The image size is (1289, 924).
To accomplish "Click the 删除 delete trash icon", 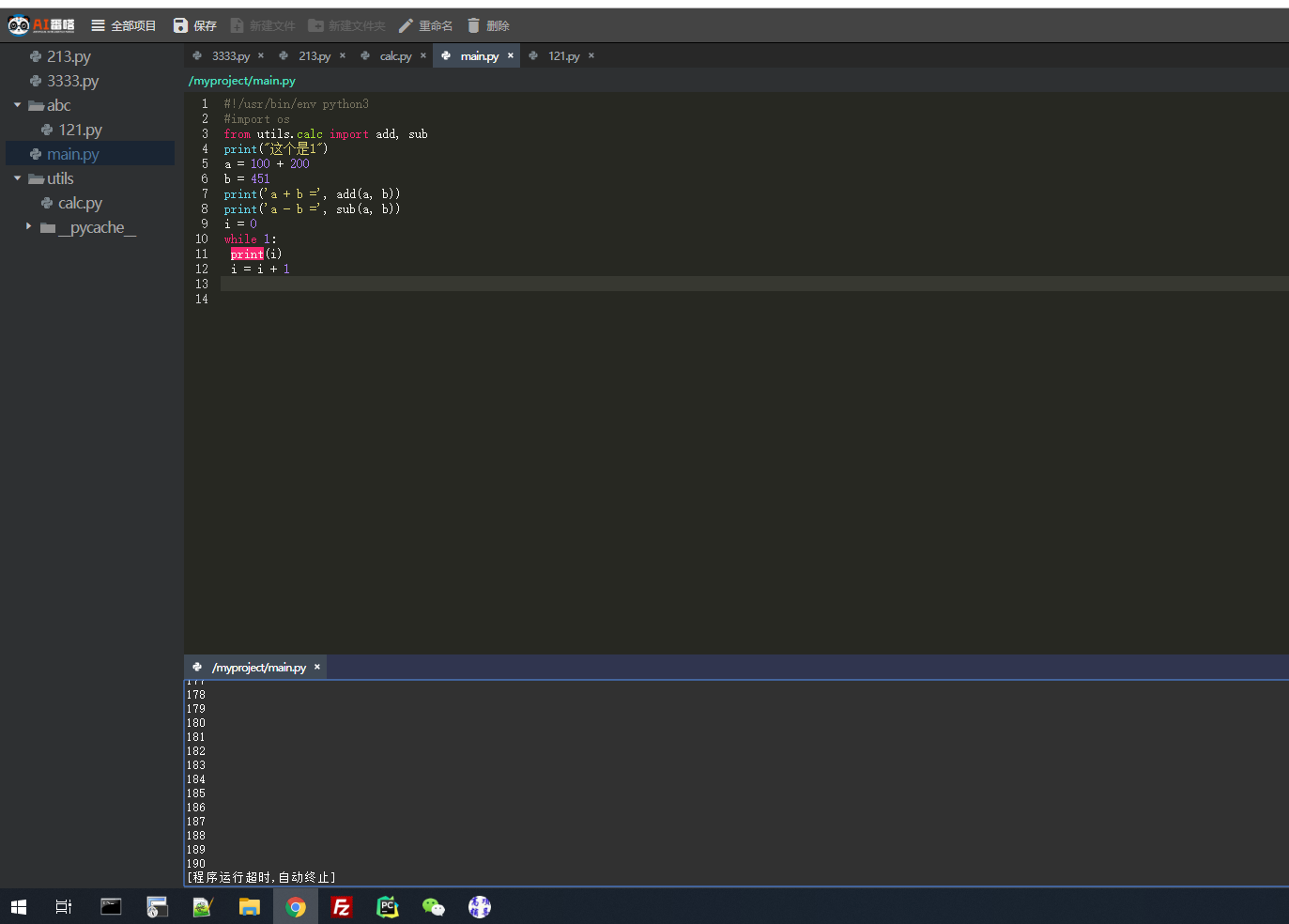I will pyautogui.click(x=474, y=24).
